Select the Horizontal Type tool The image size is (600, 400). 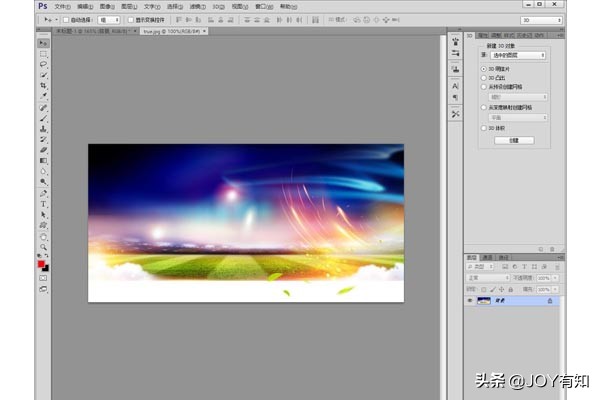pyautogui.click(x=43, y=204)
